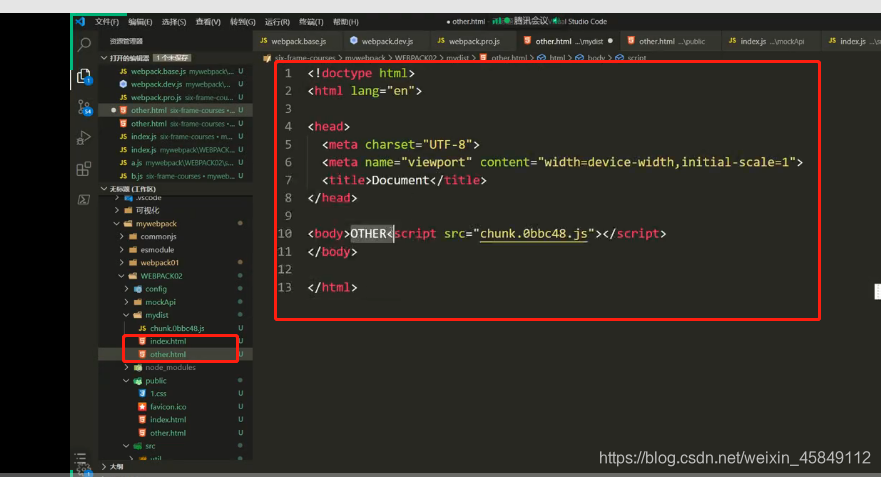Viewport: 881px width, 477px height.
Task: Open other.html under public folder
Action: [x=167, y=433]
